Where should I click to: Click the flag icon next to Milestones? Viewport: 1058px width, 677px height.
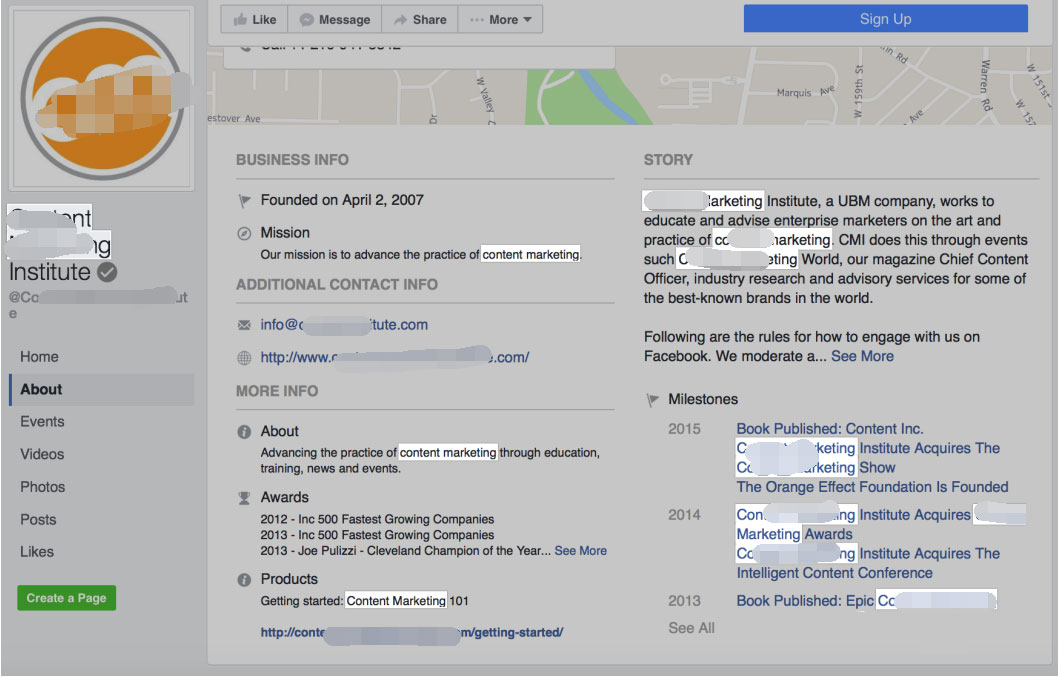(x=653, y=400)
